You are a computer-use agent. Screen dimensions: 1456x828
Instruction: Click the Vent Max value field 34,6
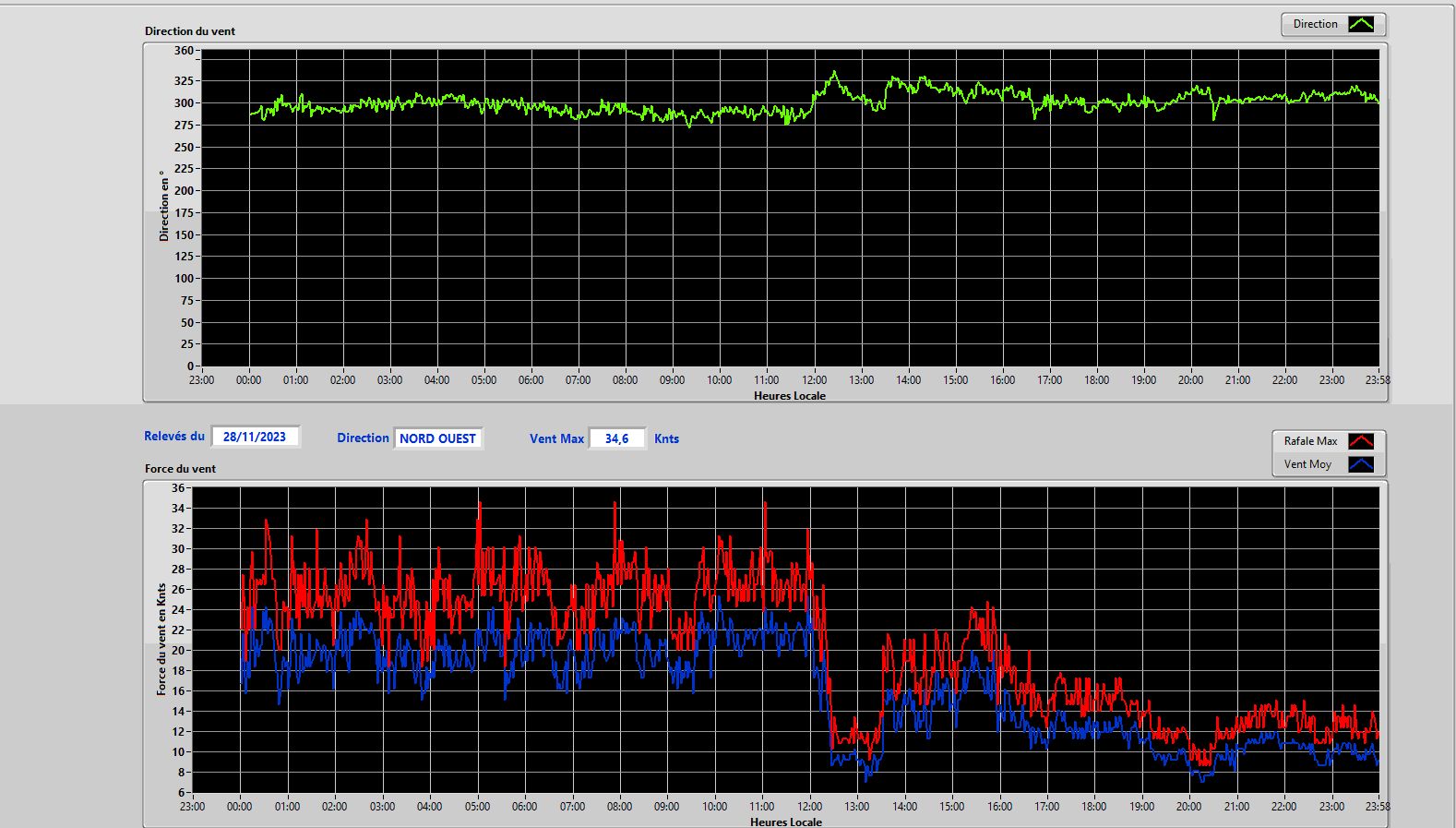pyautogui.click(x=616, y=438)
